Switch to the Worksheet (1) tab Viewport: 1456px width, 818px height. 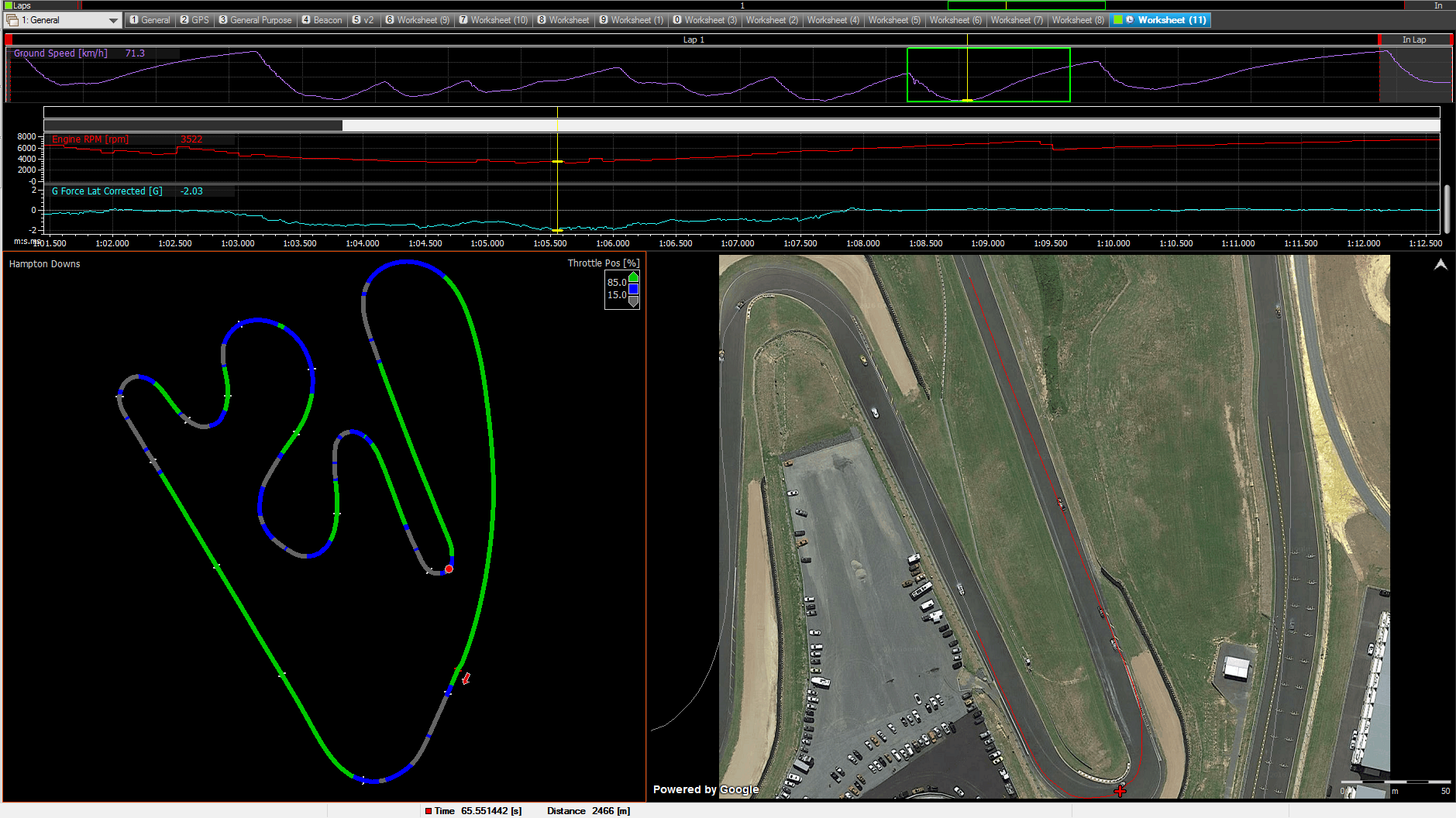pos(632,20)
